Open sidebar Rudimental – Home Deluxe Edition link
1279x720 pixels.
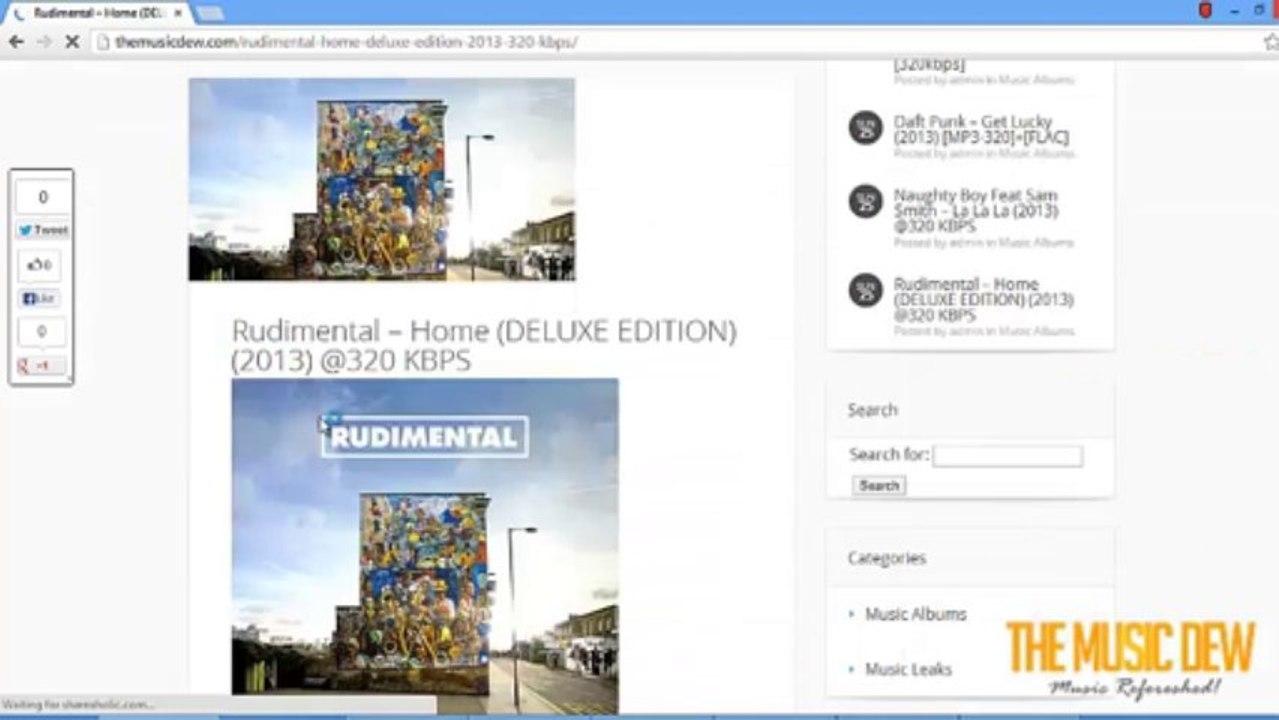point(984,299)
